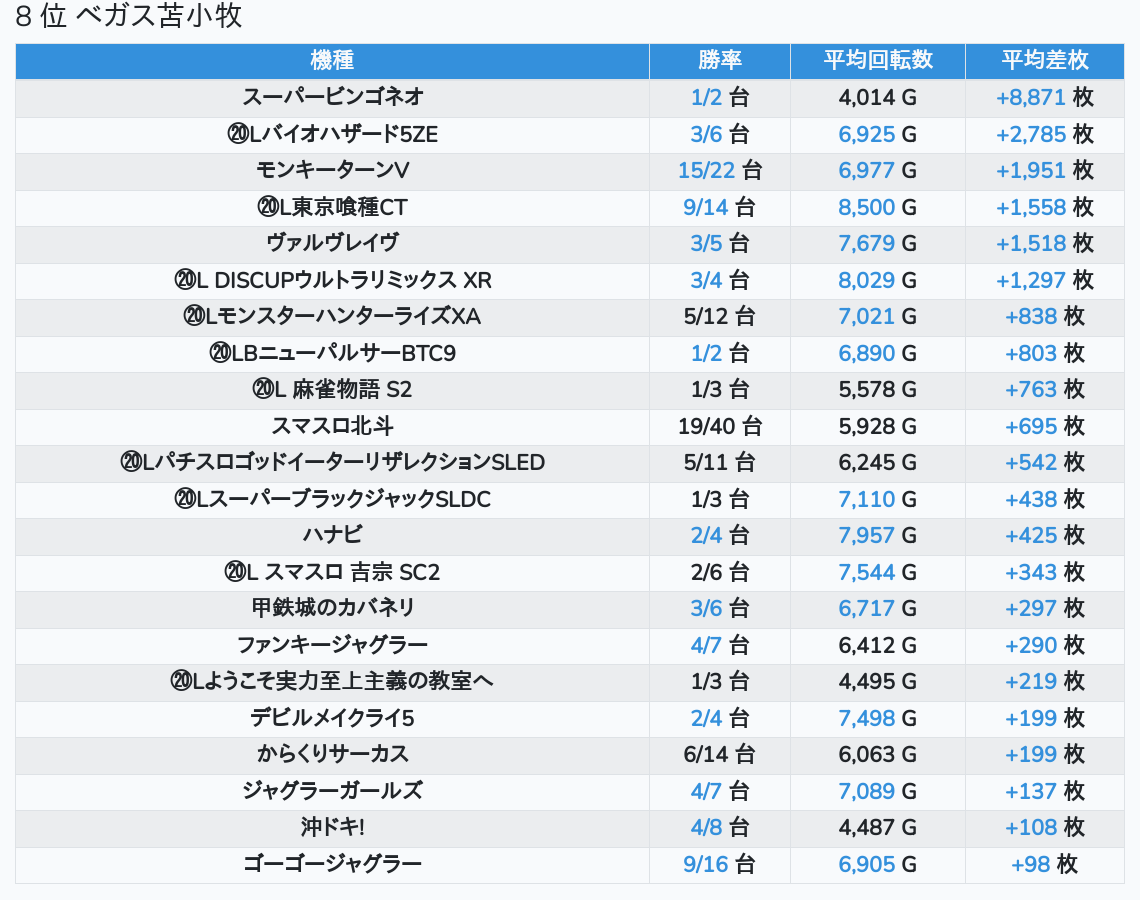Click the 9/14 台 win rate cell
The height and width of the screenshot is (900, 1140).
[x=720, y=208]
